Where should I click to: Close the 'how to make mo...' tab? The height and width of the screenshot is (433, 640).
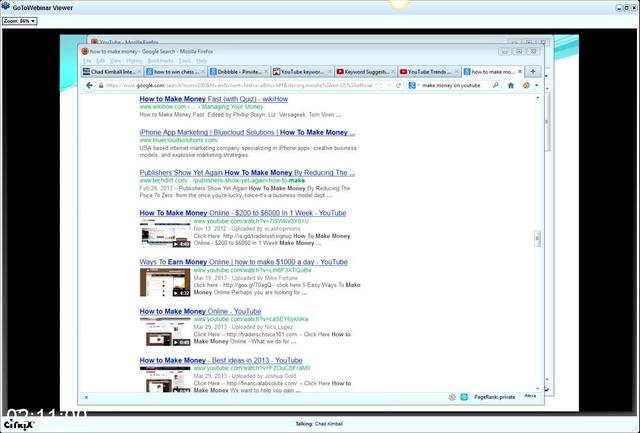(520, 71)
